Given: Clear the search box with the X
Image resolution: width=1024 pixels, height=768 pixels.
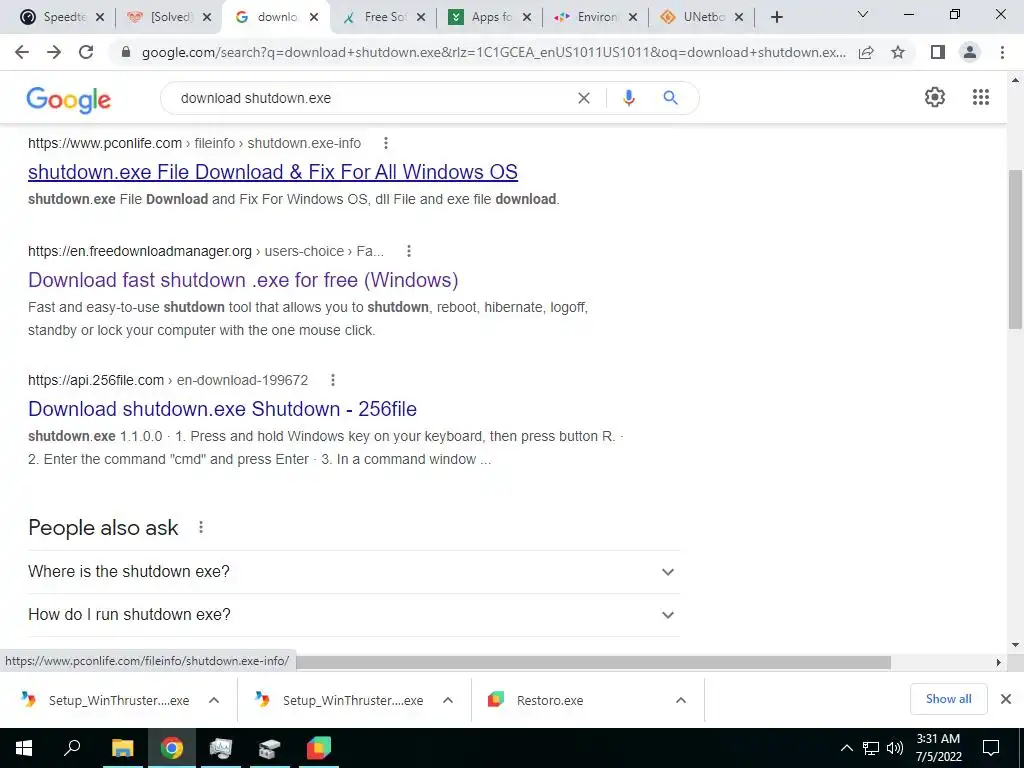Looking at the screenshot, I should pos(584,98).
